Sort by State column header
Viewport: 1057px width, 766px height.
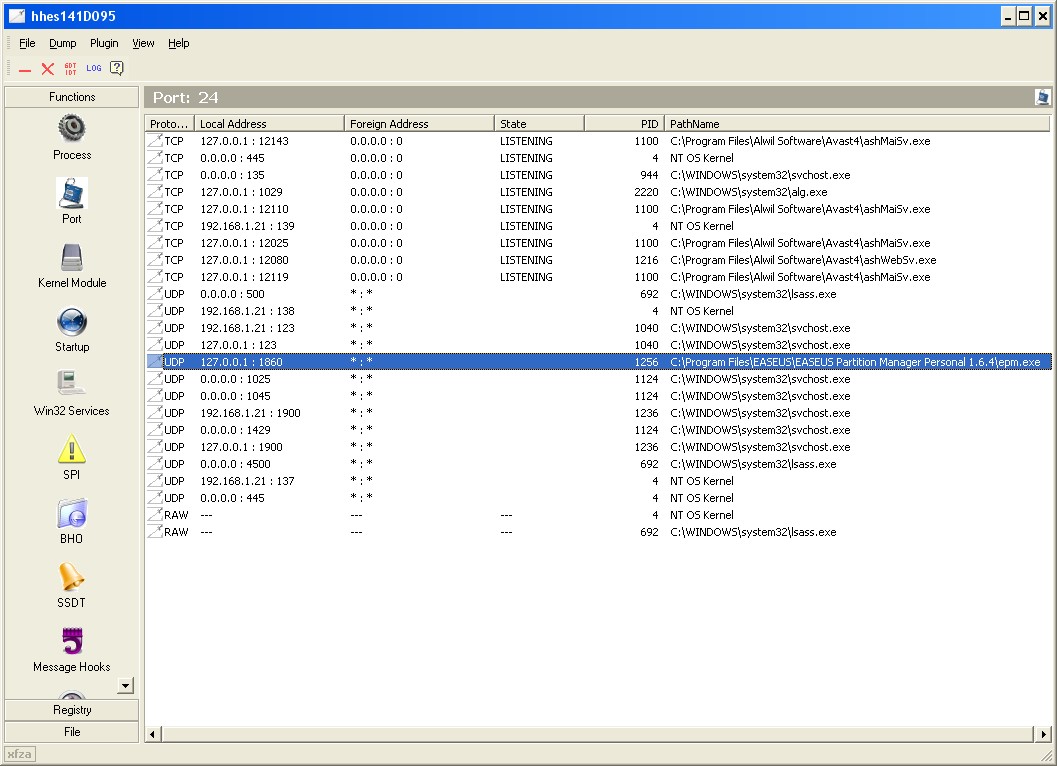539,123
